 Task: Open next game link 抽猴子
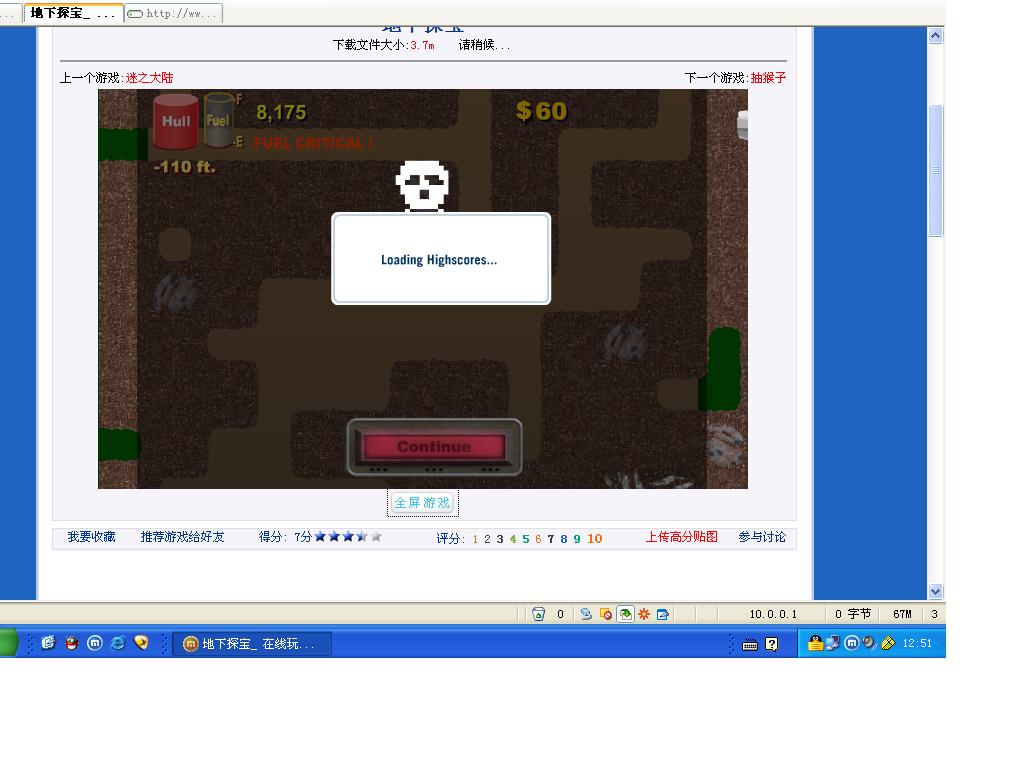(768, 78)
